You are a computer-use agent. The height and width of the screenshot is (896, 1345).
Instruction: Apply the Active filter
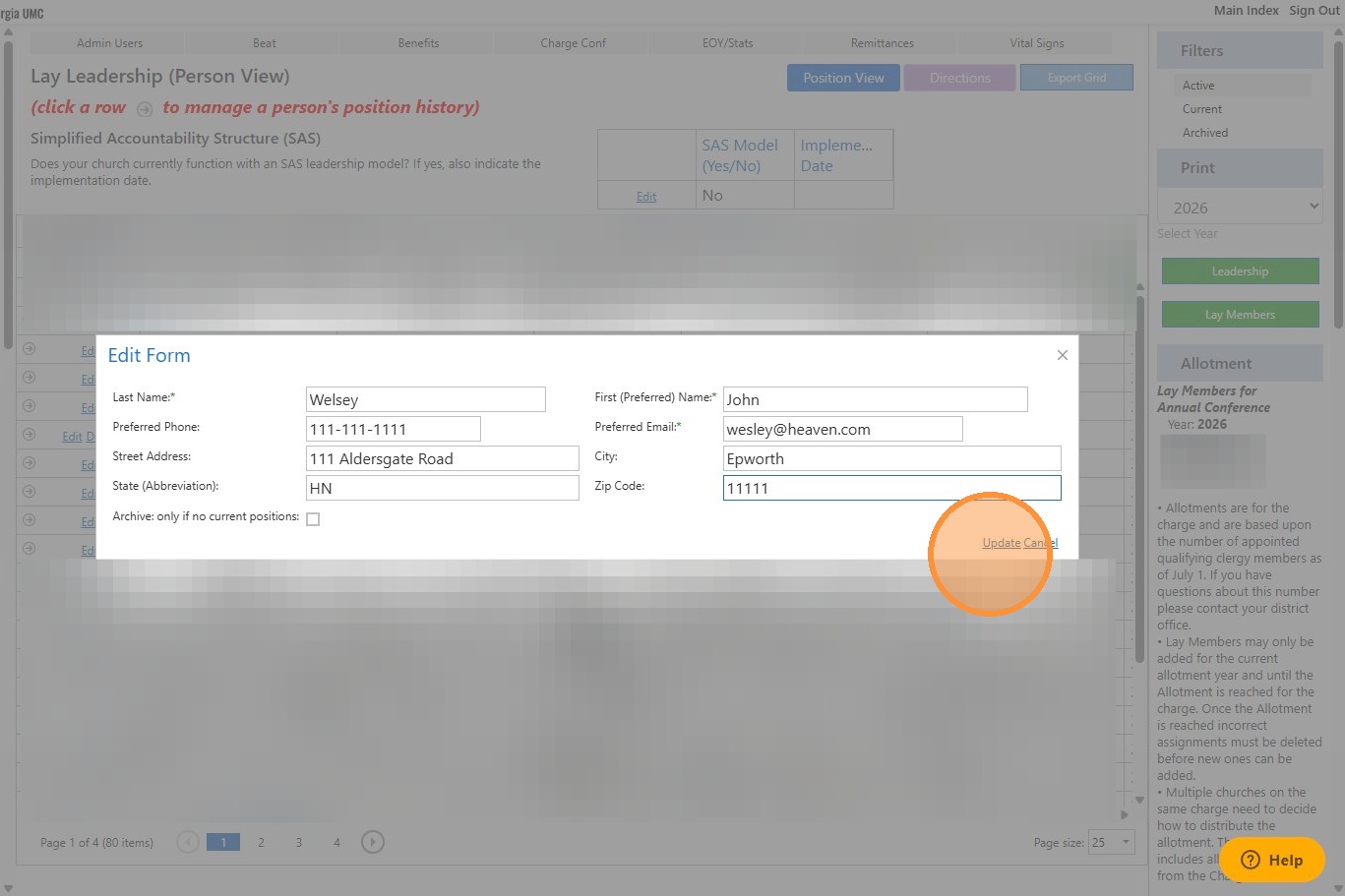(1198, 86)
